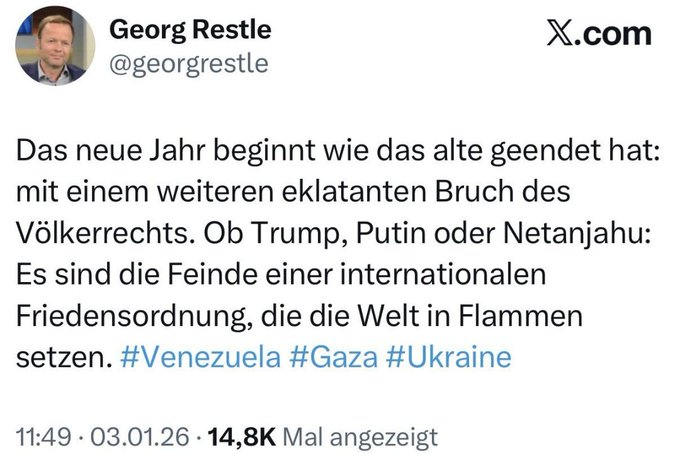Click the X logo icon
This screenshot has width=680, height=454.
(x=566, y=34)
